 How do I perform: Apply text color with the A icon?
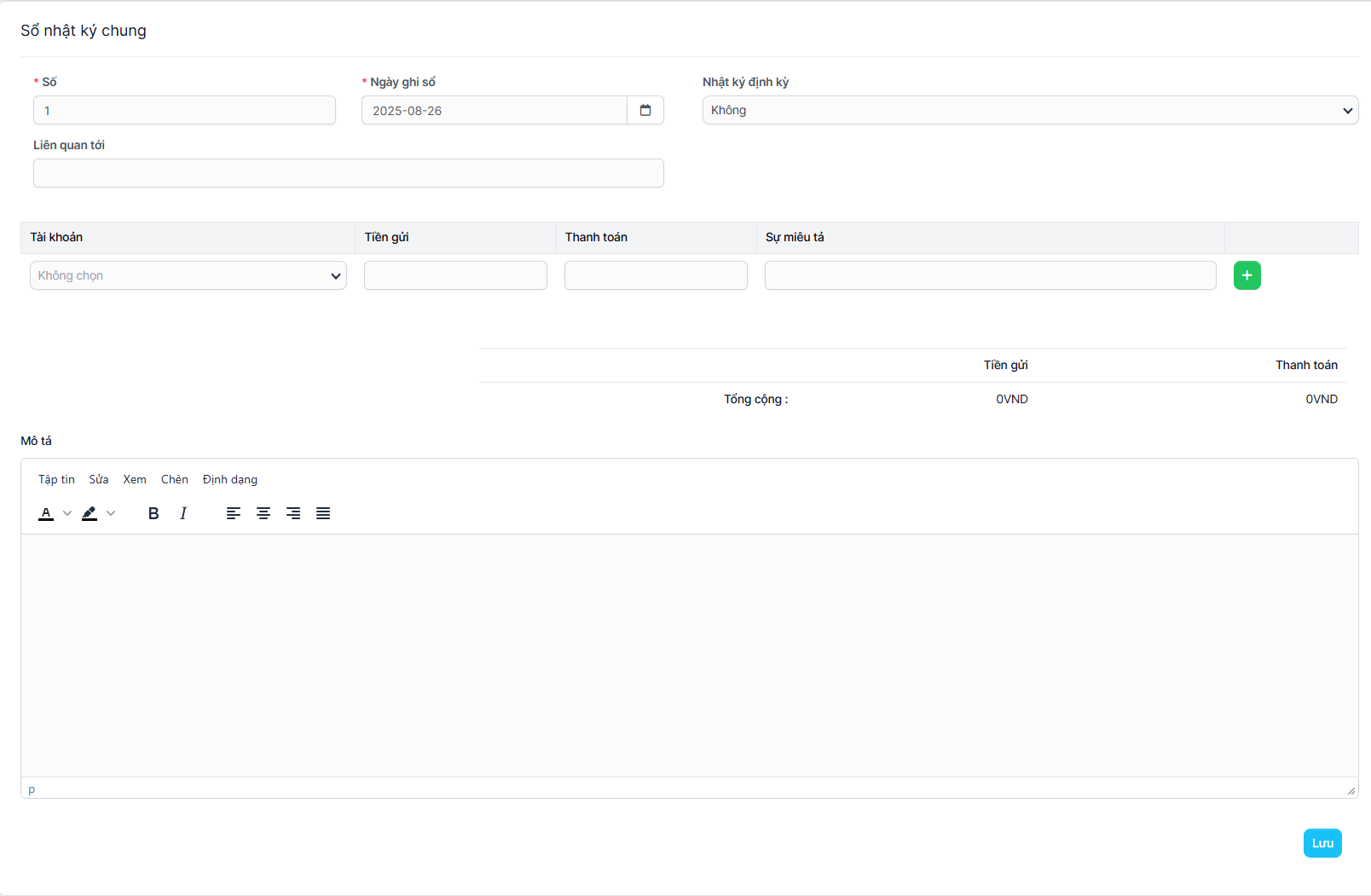[46, 513]
